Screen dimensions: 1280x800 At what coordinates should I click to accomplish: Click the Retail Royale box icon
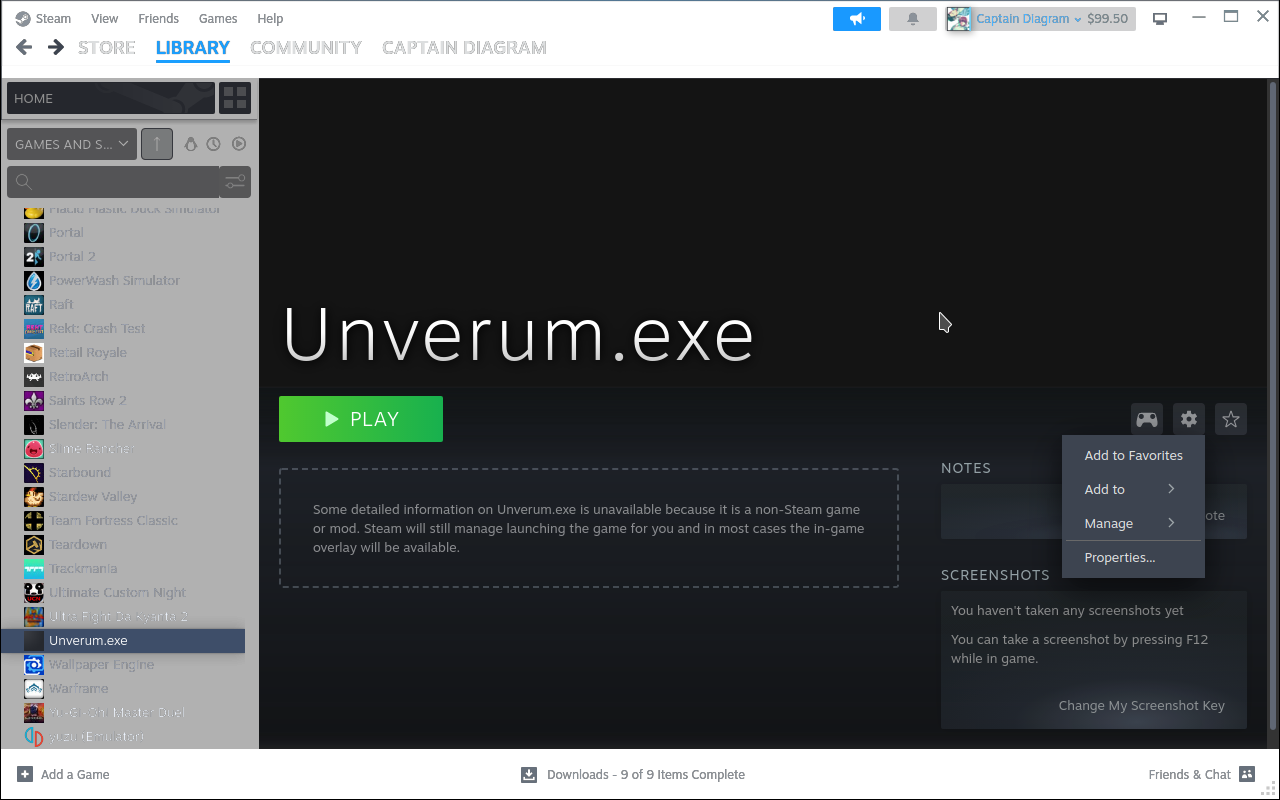[x=34, y=352]
